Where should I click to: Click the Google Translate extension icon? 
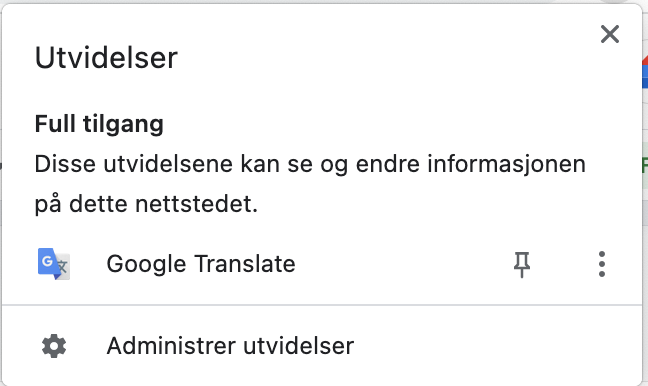pos(54,264)
